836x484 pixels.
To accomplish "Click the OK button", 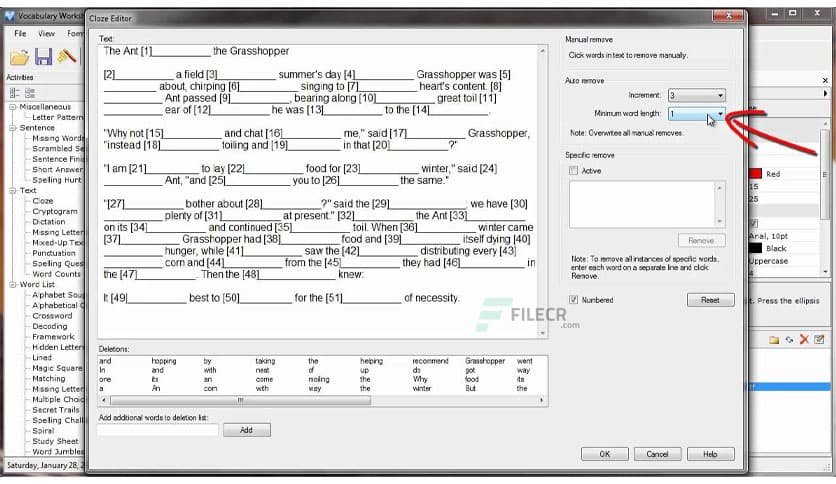I will [605, 454].
